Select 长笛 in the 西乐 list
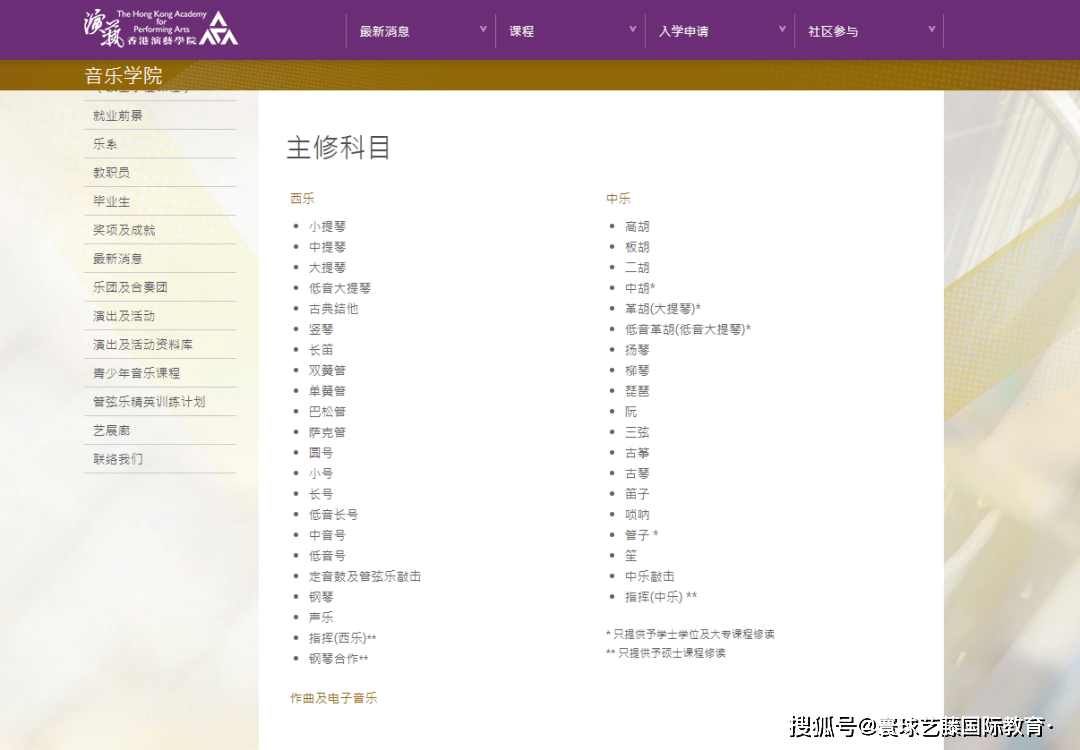The height and width of the screenshot is (750, 1080). 321,350
